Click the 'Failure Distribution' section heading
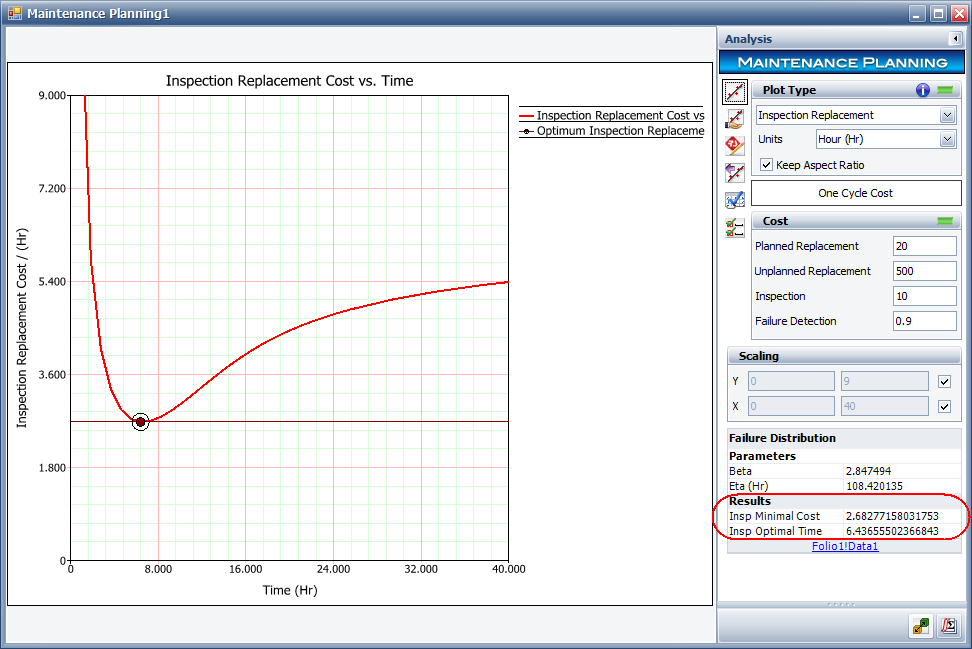The width and height of the screenshot is (972, 649). [x=782, y=438]
